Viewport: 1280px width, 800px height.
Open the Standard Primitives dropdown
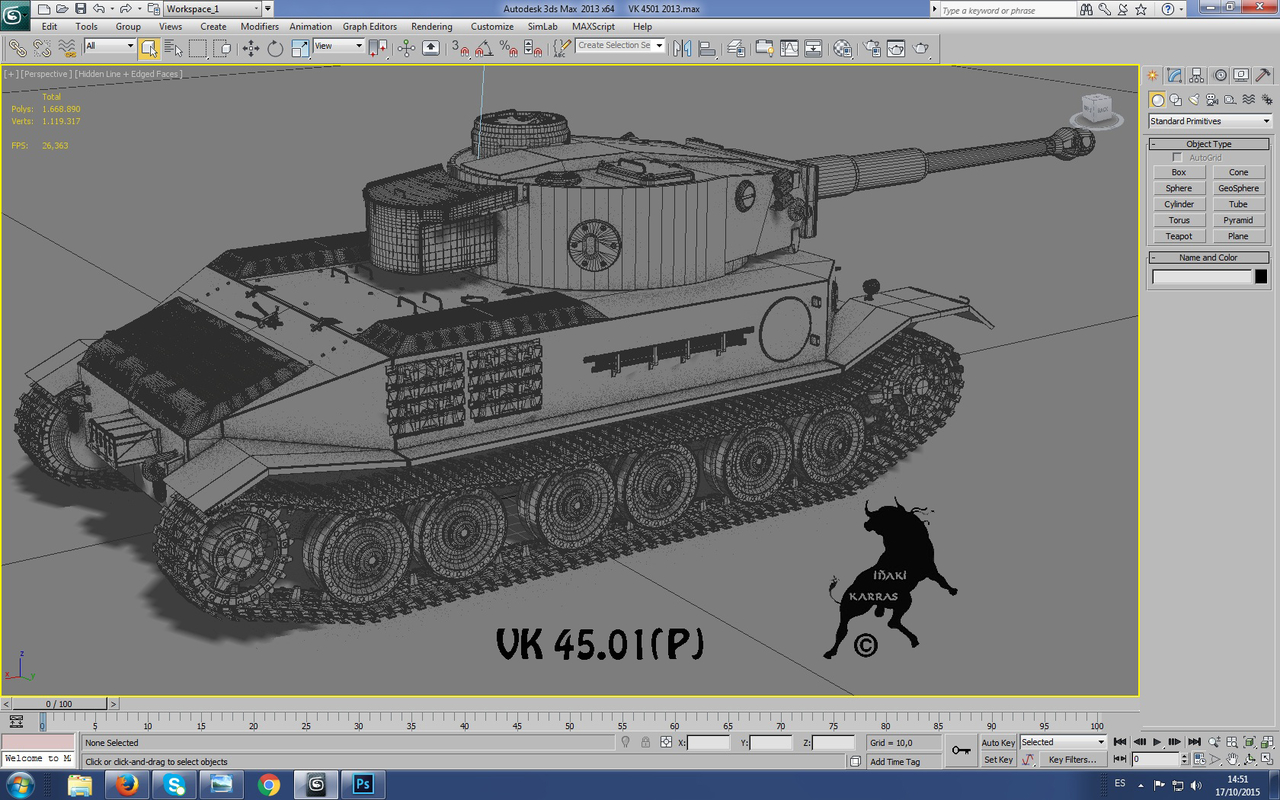1208,121
